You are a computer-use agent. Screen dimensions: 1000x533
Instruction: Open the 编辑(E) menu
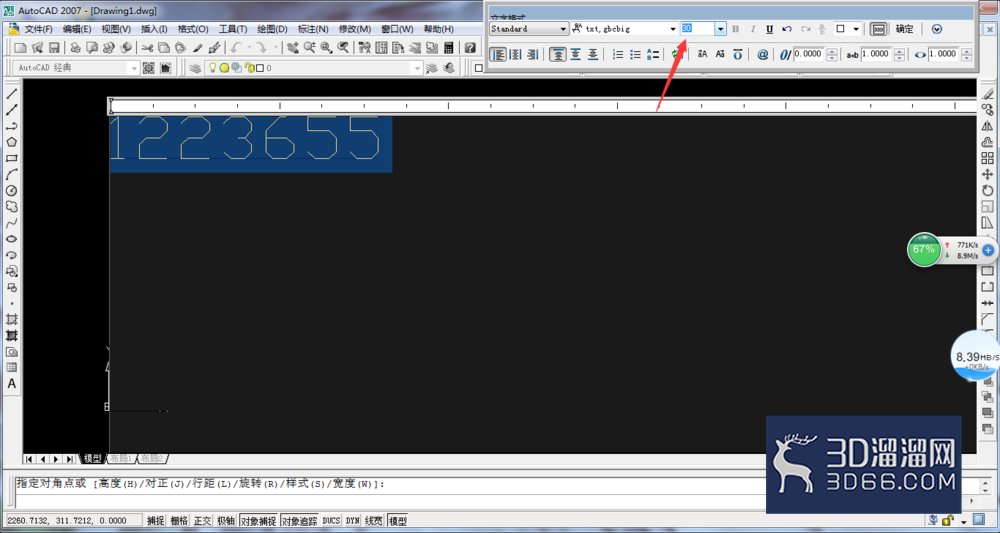77,29
